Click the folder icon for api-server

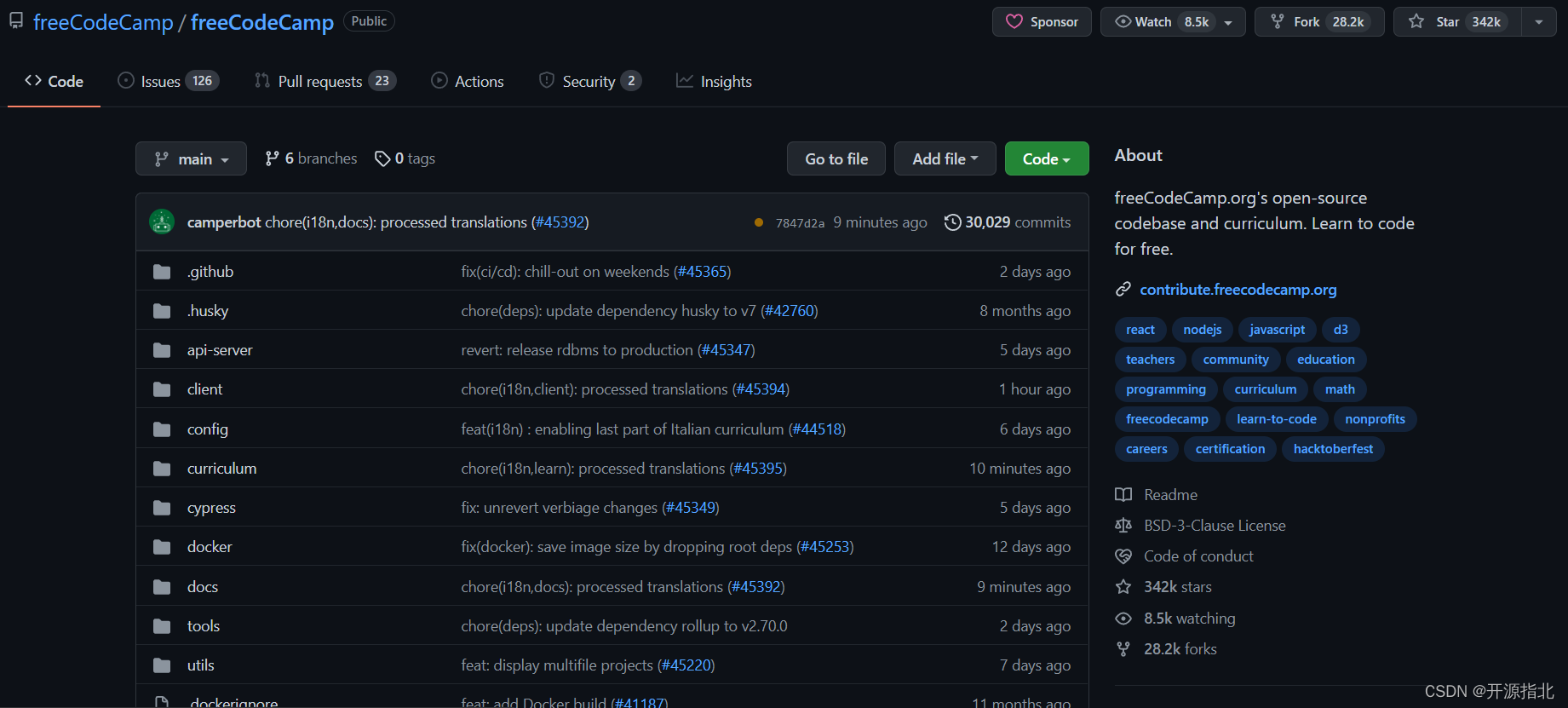point(162,350)
